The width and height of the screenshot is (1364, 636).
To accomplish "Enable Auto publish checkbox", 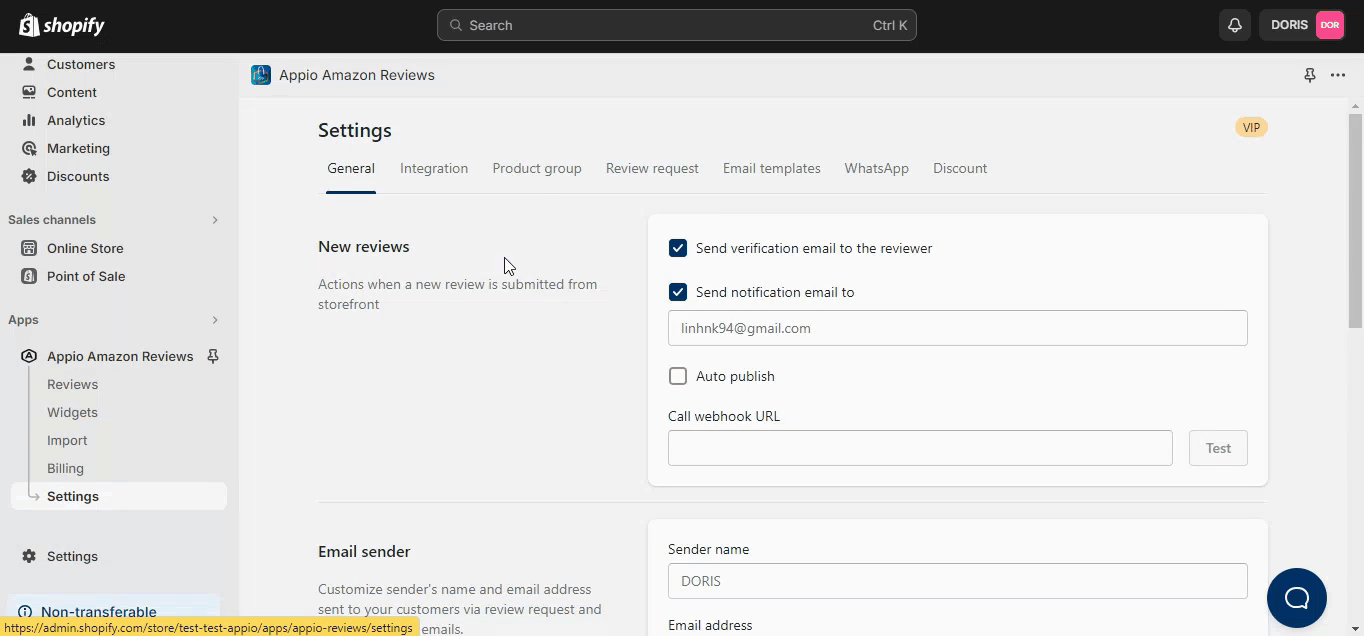I will 678,376.
